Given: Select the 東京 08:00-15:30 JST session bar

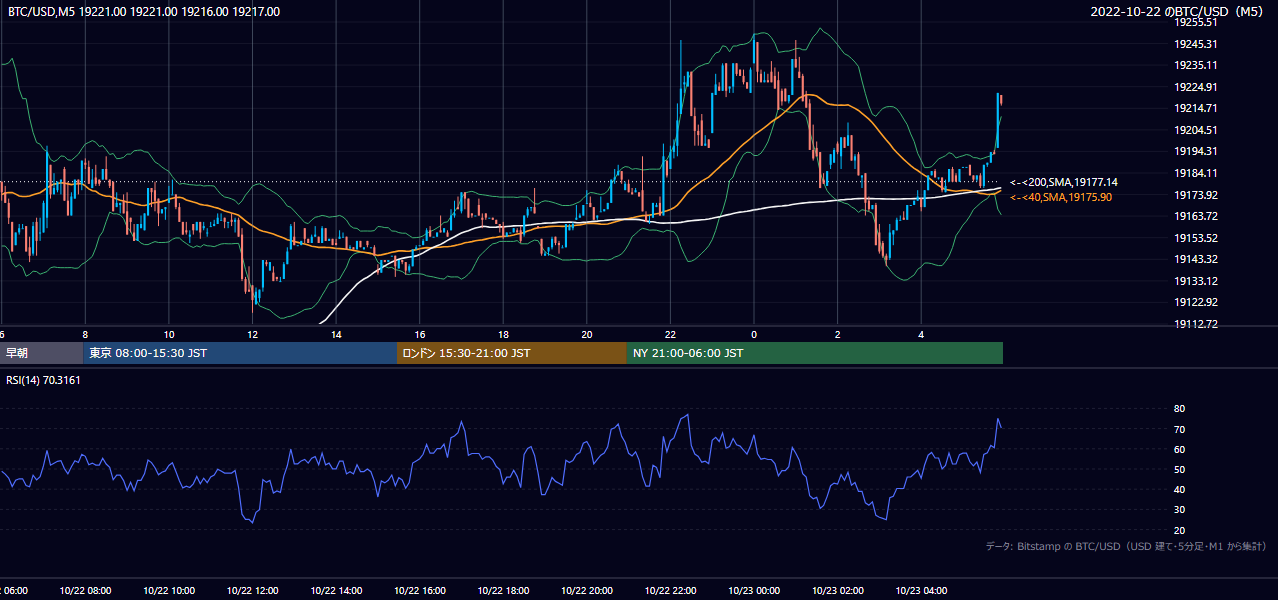Looking at the screenshot, I should click(x=240, y=353).
